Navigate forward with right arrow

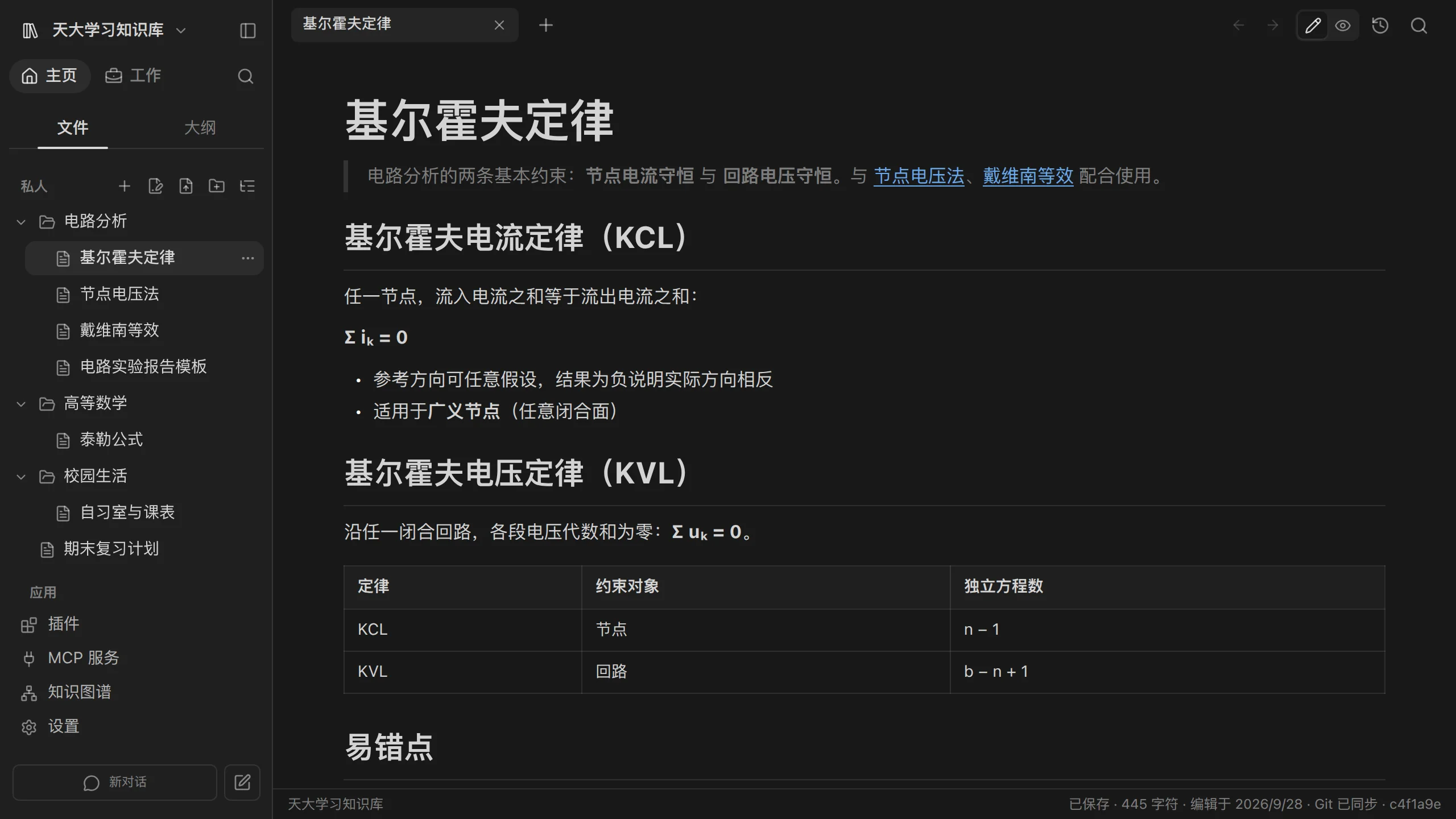[x=1273, y=25]
